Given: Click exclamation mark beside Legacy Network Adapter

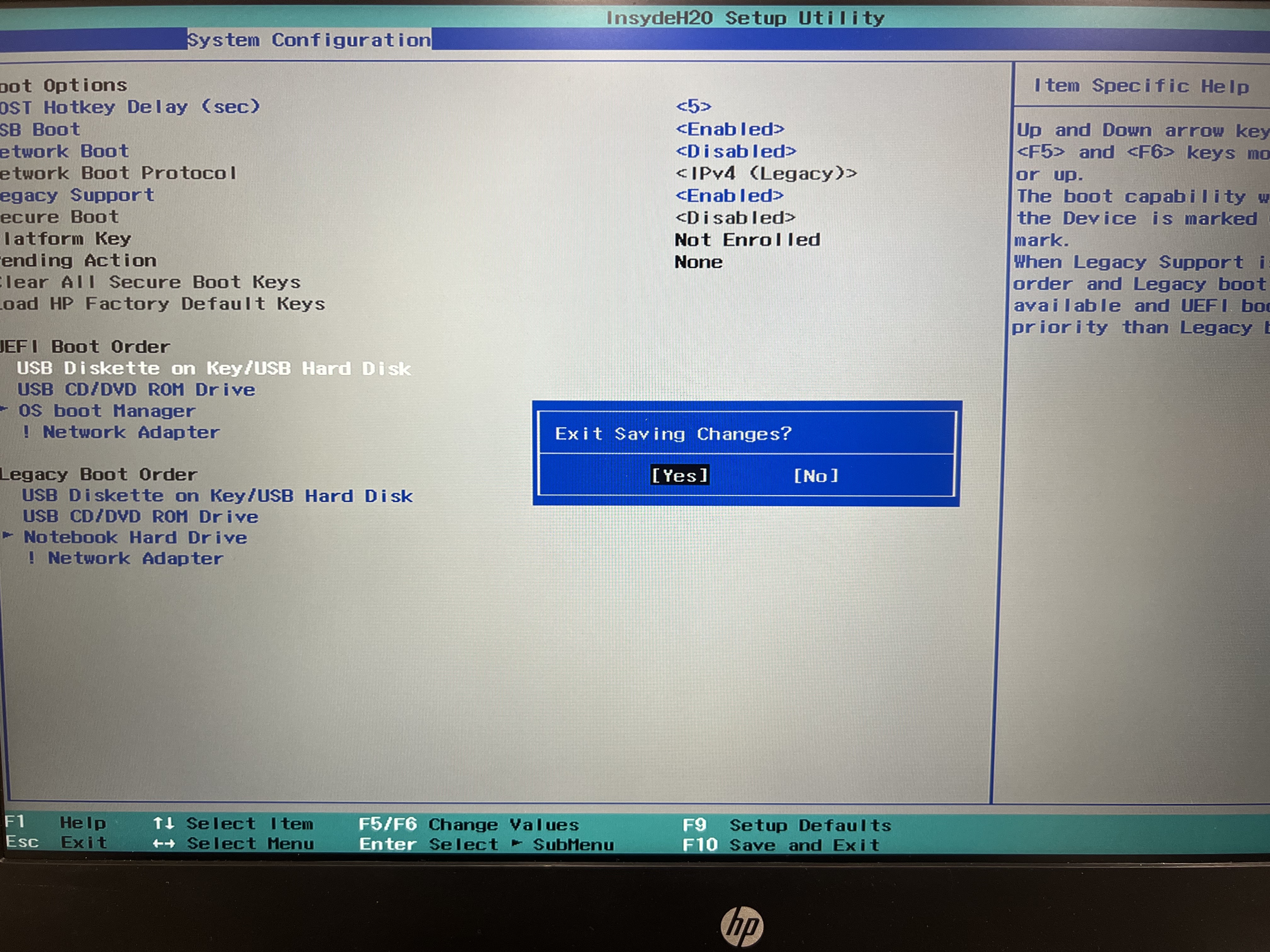Looking at the screenshot, I should point(31,558).
